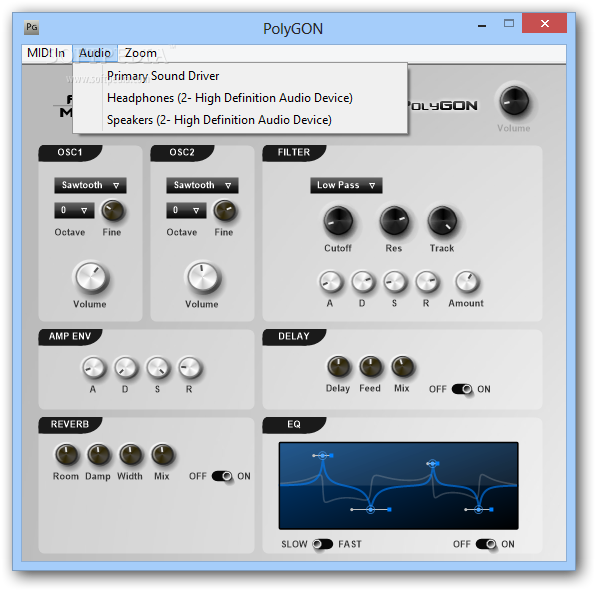Close the Audio menu via its header

[95, 53]
